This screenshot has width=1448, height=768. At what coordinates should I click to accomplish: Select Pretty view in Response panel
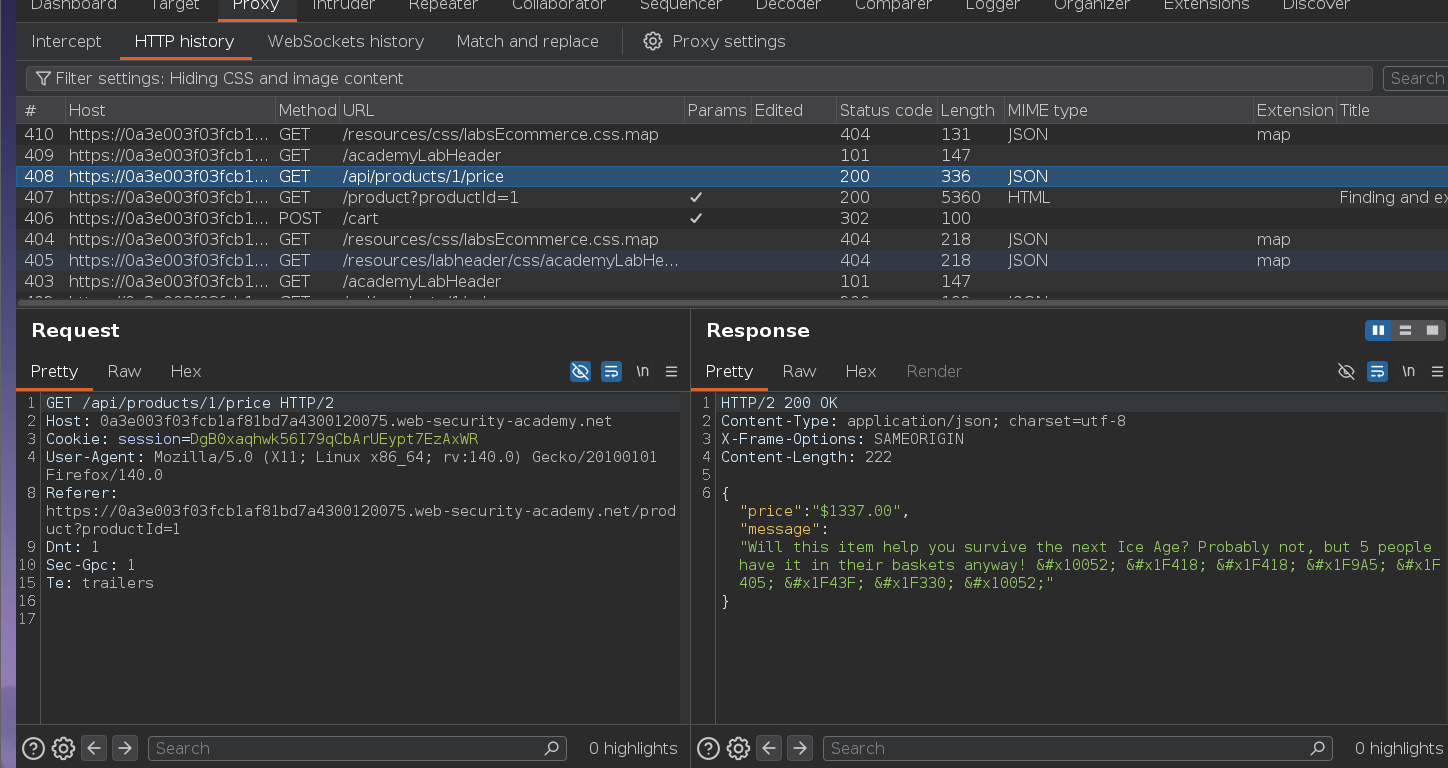[729, 371]
